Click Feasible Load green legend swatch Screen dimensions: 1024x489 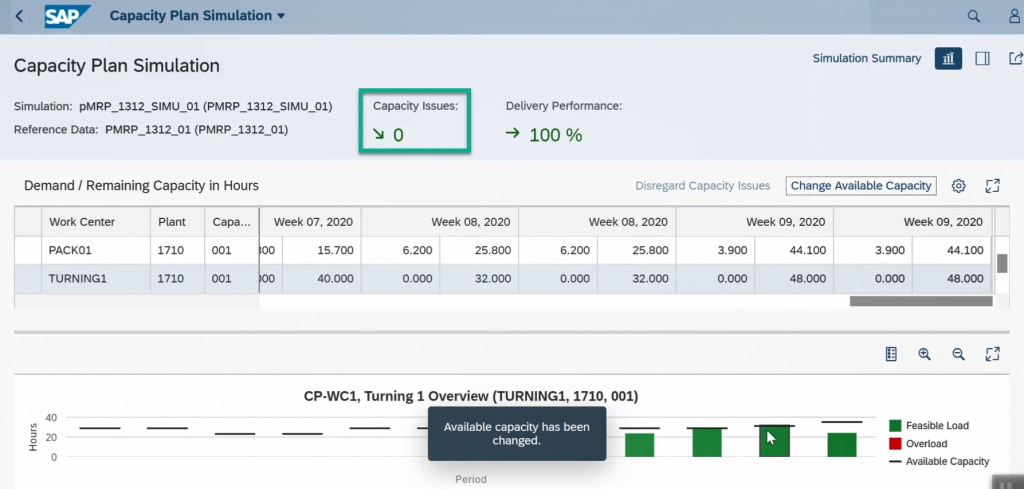pyautogui.click(x=895, y=426)
